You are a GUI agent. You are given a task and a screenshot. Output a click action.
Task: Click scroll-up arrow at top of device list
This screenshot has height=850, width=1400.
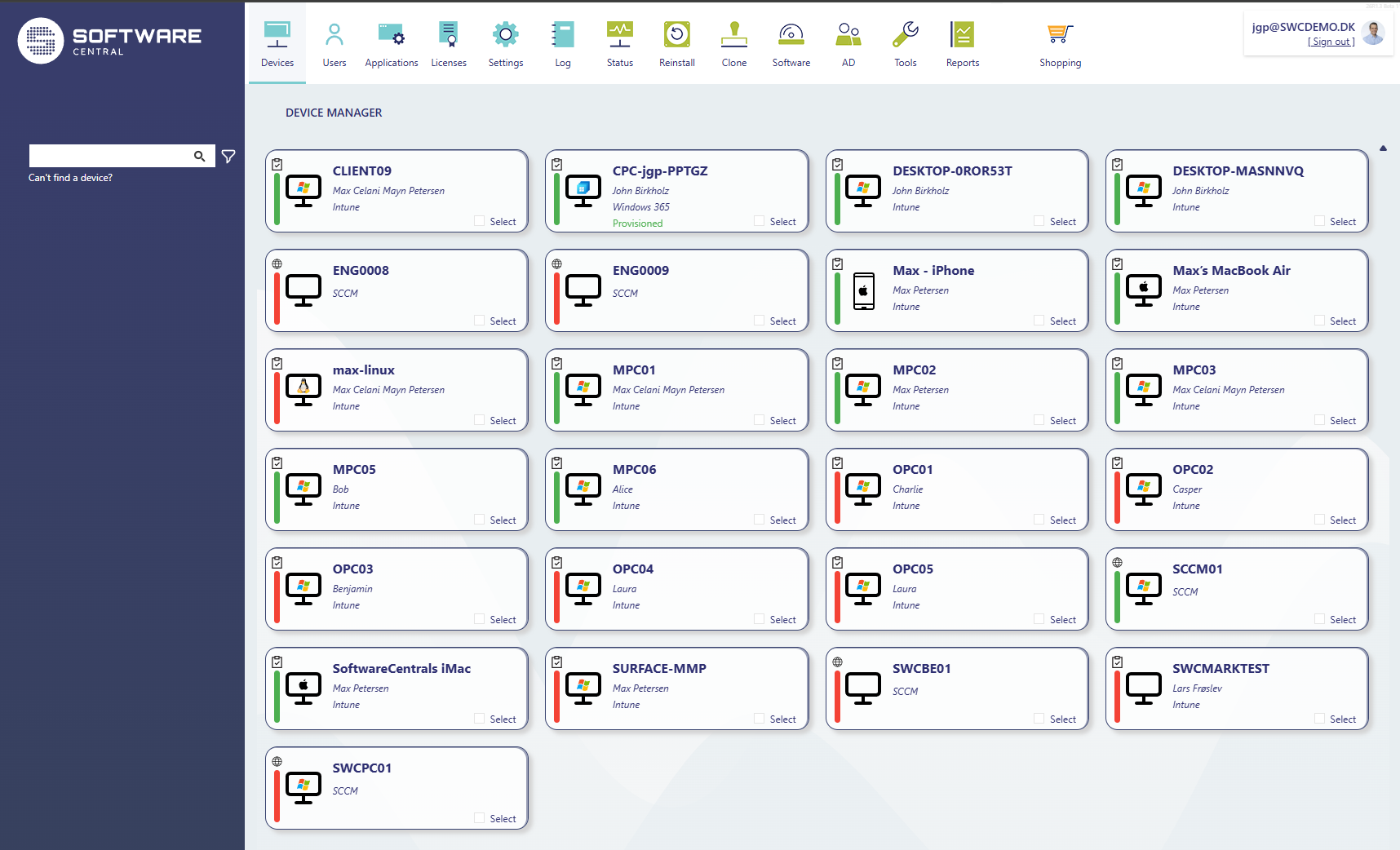[x=1383, y=148]
